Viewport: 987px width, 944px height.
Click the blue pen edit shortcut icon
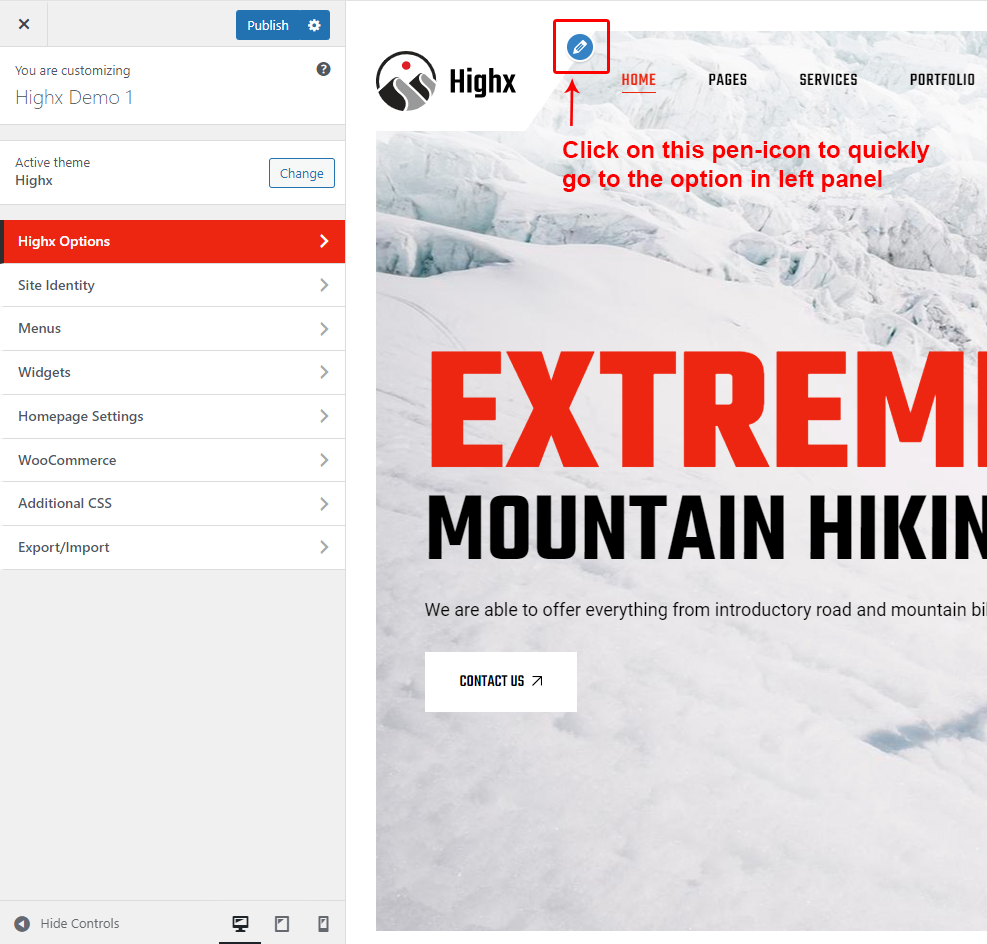(x=580, y=47)
